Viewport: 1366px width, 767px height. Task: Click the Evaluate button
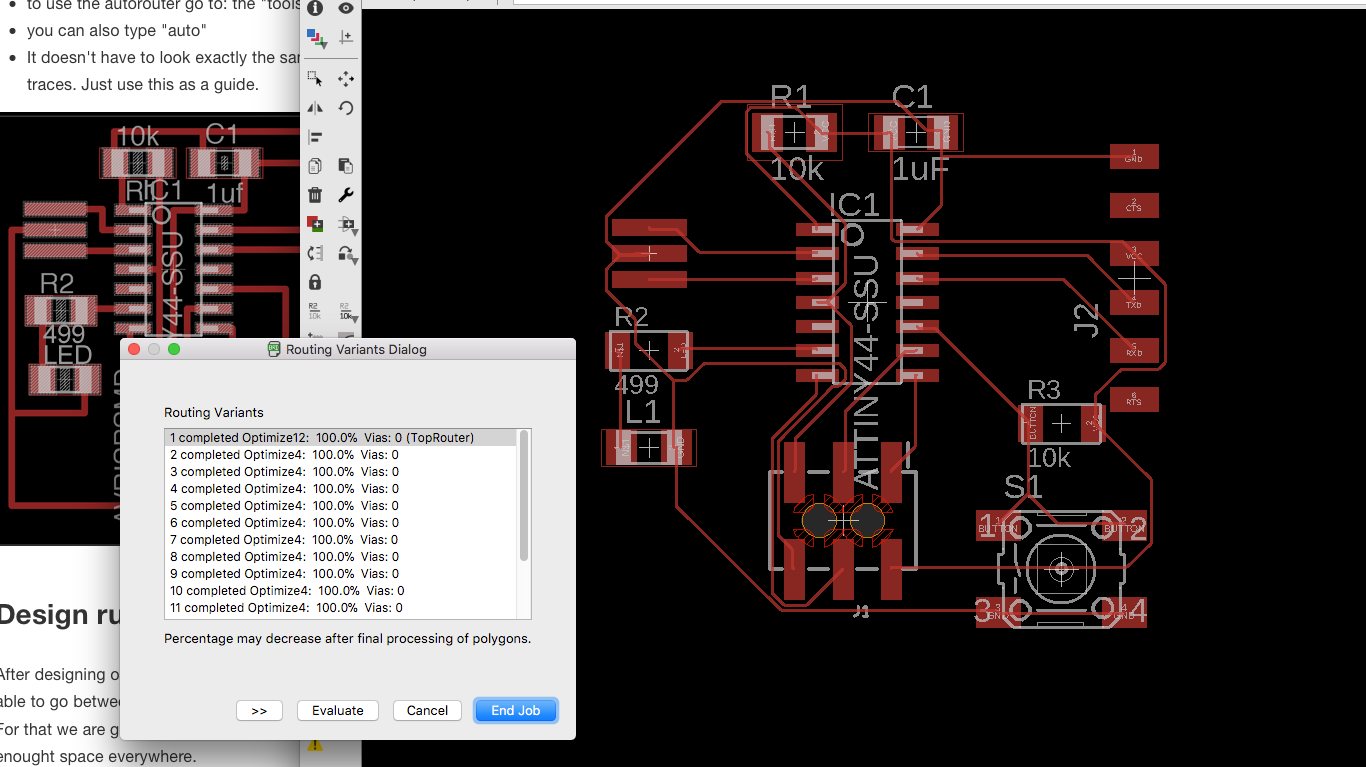[x=338, y=710]
